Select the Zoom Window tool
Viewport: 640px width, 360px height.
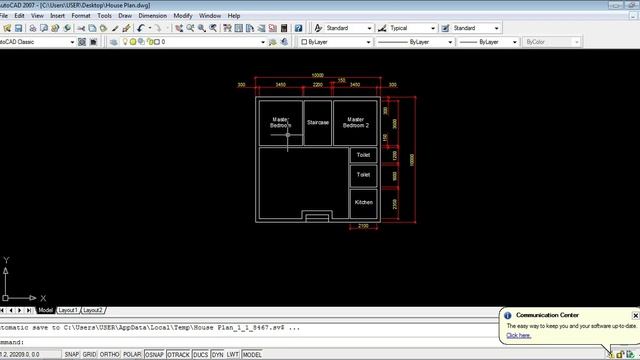(202, 28)
